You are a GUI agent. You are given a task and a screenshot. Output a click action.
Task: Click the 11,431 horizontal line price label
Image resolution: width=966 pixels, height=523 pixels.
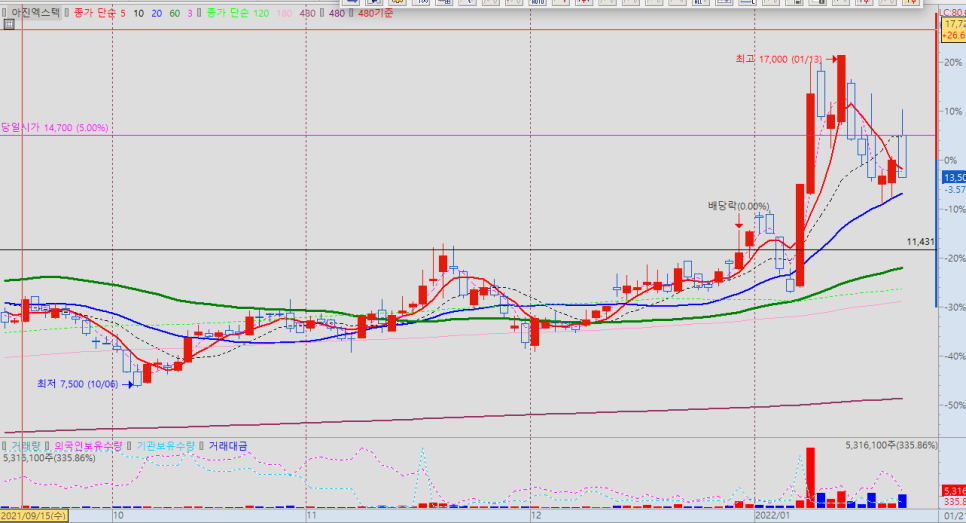[x=920, y=242]
